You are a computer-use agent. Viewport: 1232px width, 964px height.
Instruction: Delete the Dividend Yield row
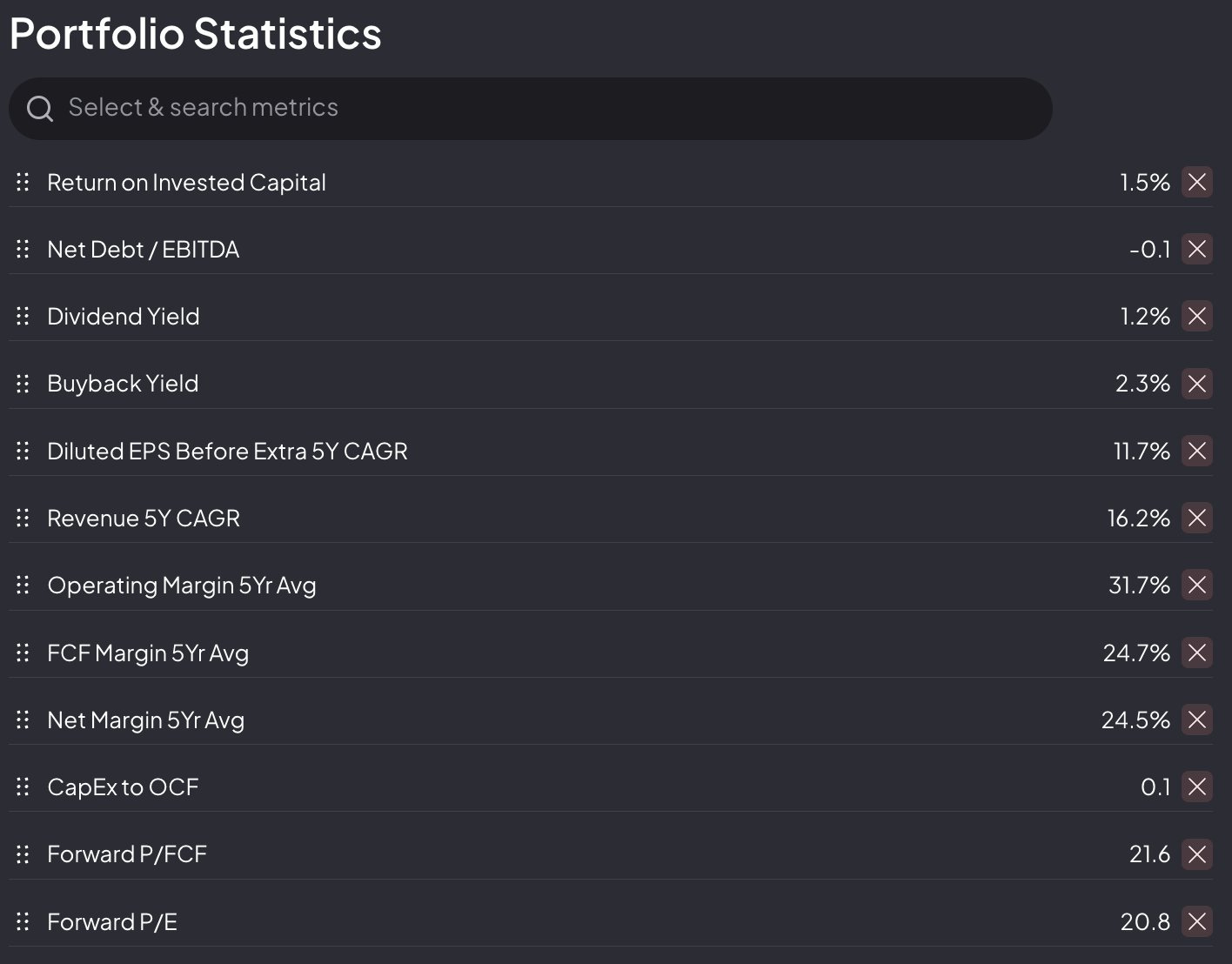(x=1196, y=316)
